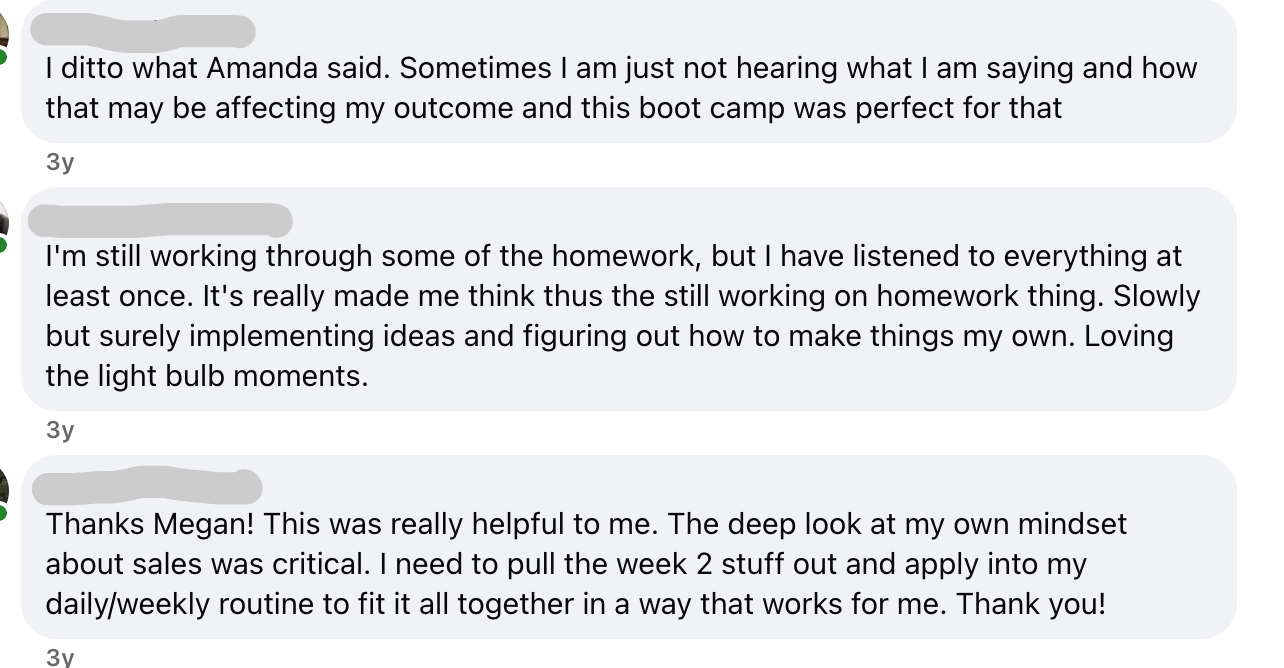Image resolution: width=1284 pixels, height=668 pixels.
Task: Open the blurred author name above the Thanks Megan comment
Action: coord(147,487)
